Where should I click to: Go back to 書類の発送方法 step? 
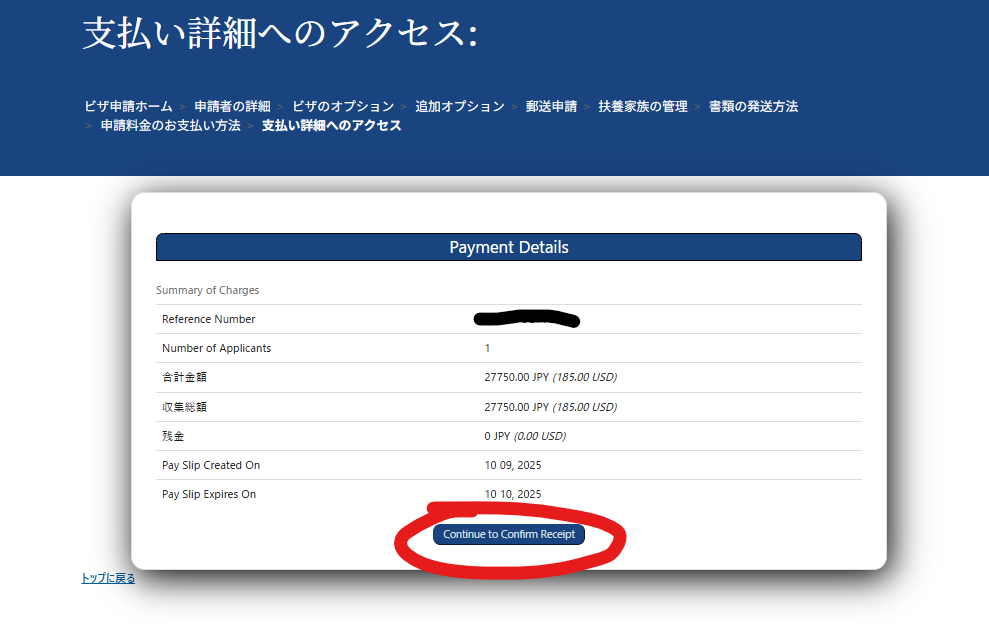click(x=753, y=106)
